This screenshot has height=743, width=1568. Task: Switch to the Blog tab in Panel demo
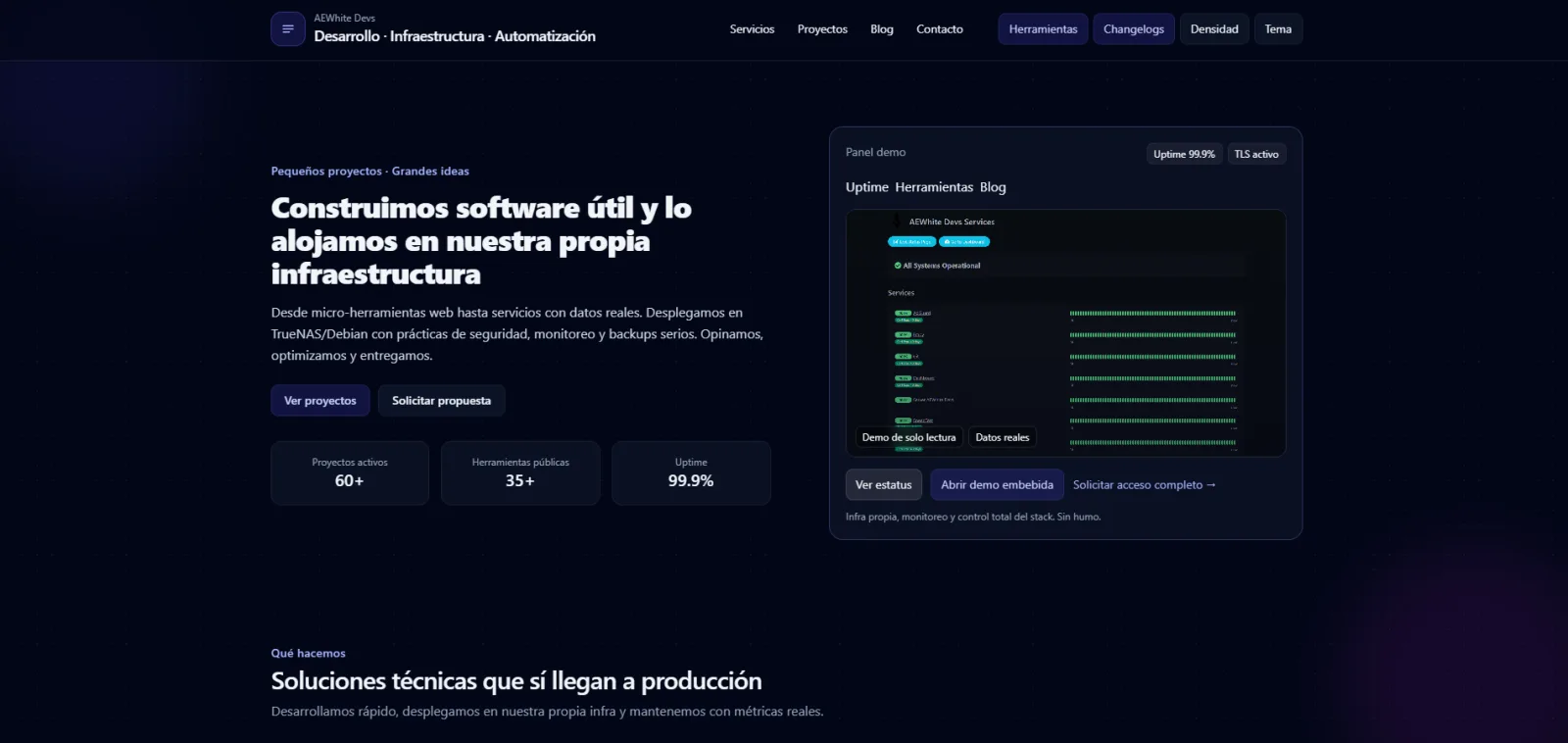click(993, 187)
